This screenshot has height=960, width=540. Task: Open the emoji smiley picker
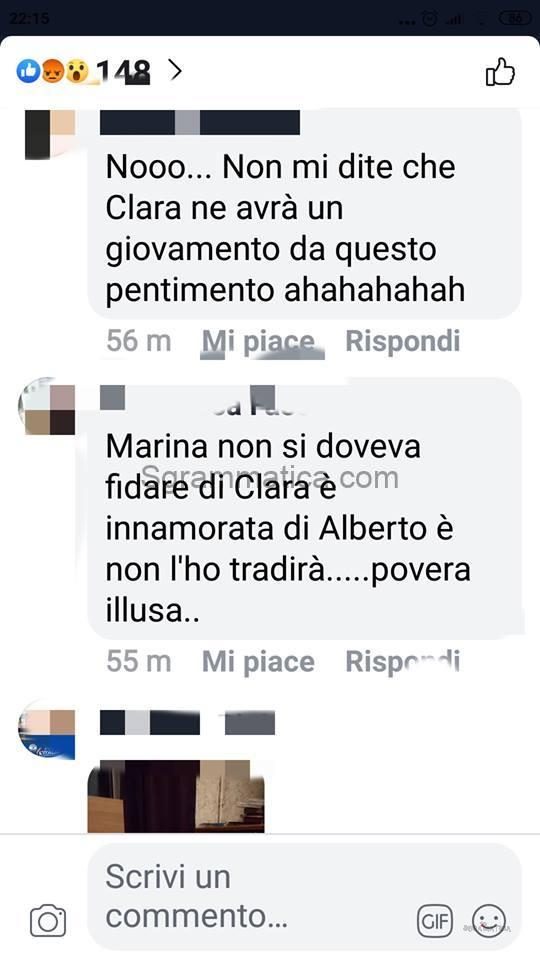[x=489, y=920]
